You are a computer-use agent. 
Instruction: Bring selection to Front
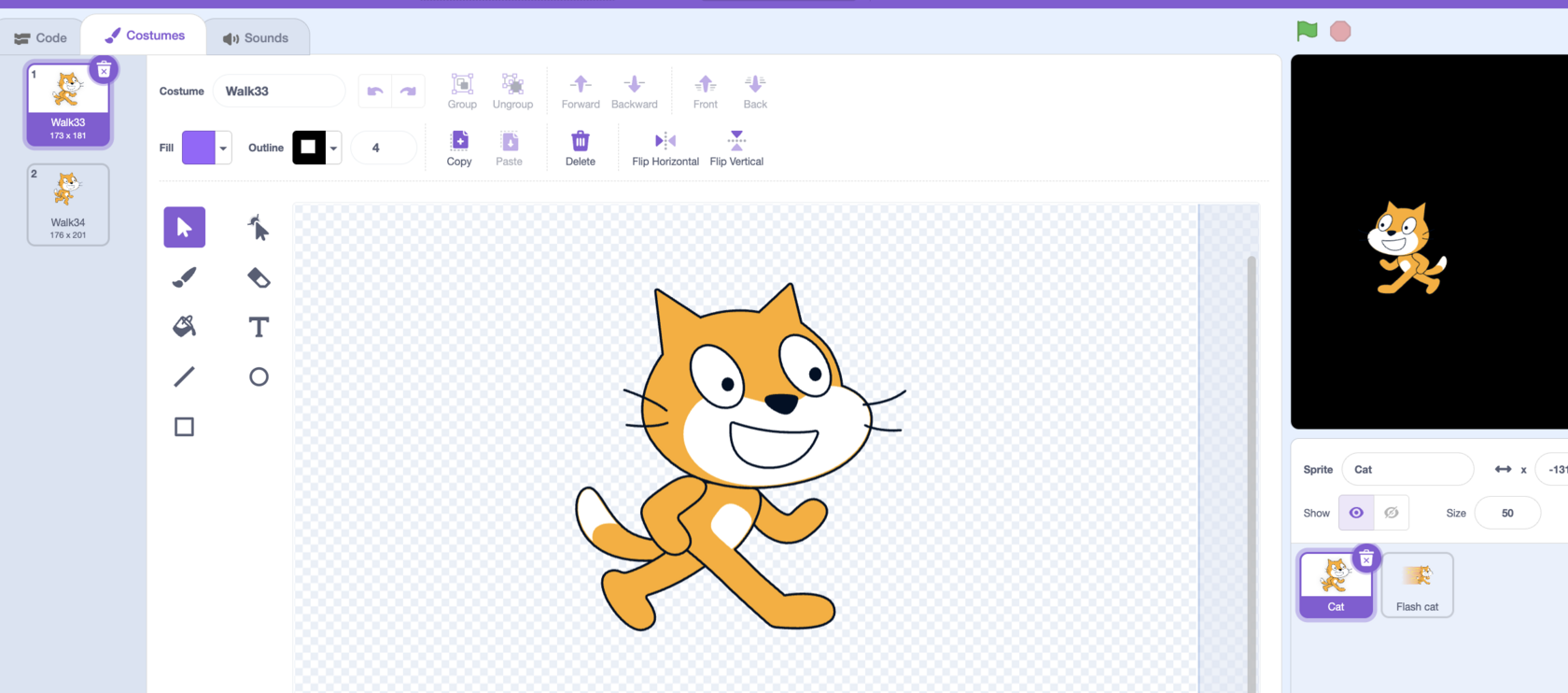pyautogui.click(x=706, y=92)
